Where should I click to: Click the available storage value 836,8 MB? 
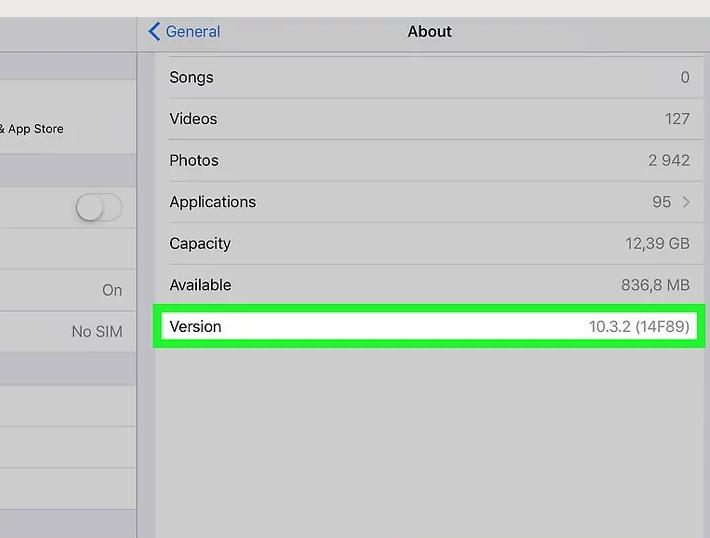click(x=655, y=285)
